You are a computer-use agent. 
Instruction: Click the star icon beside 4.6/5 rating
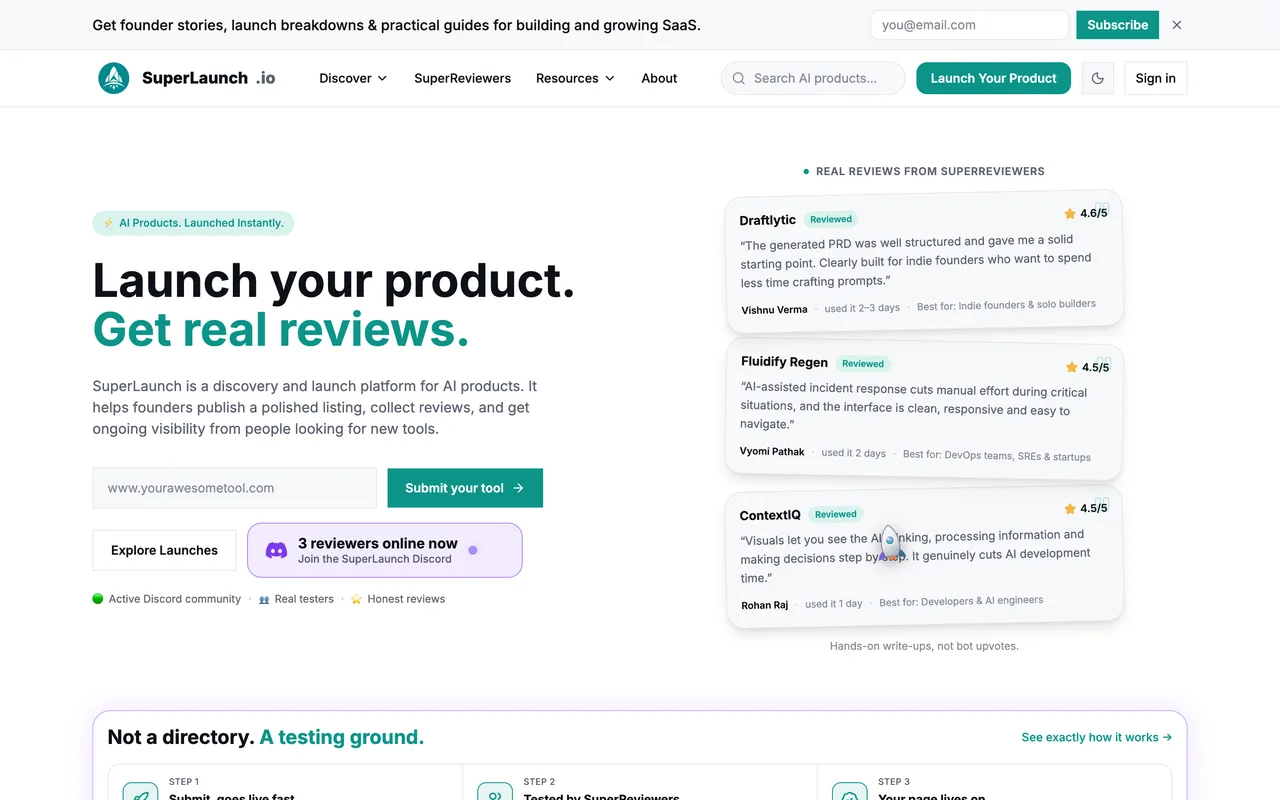point(1070,214)
